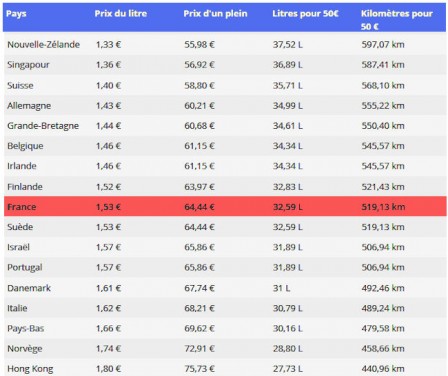Select Israël's 506,94 km value

[383, 247]
